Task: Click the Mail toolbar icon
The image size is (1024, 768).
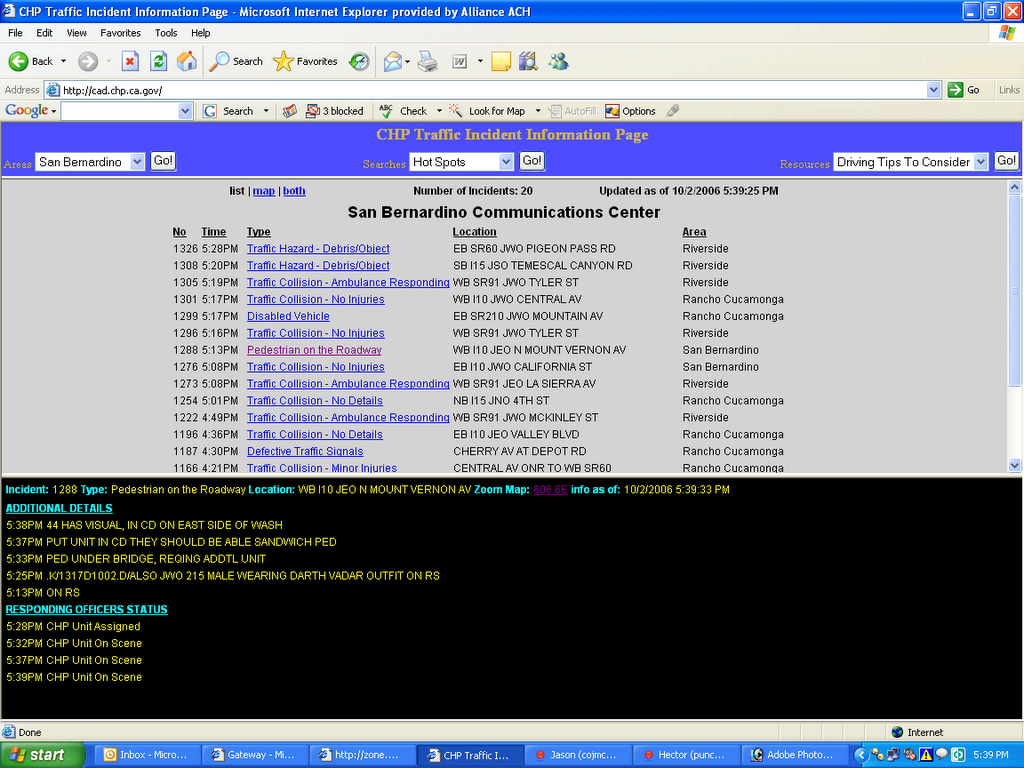Action: coord(392,62)
